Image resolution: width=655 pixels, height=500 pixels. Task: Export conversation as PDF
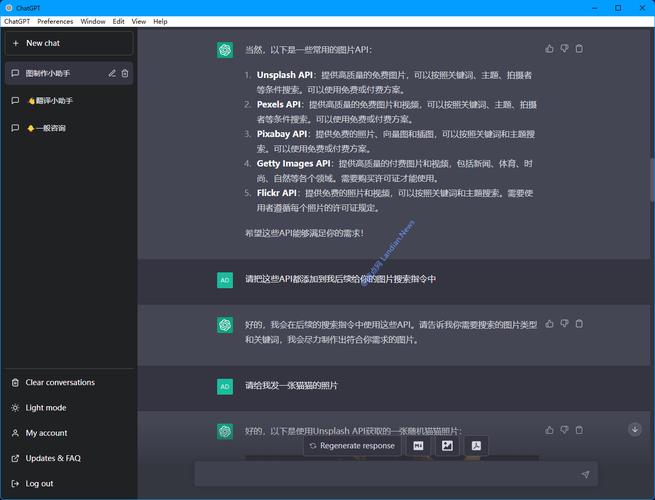[x=476, y=446]
